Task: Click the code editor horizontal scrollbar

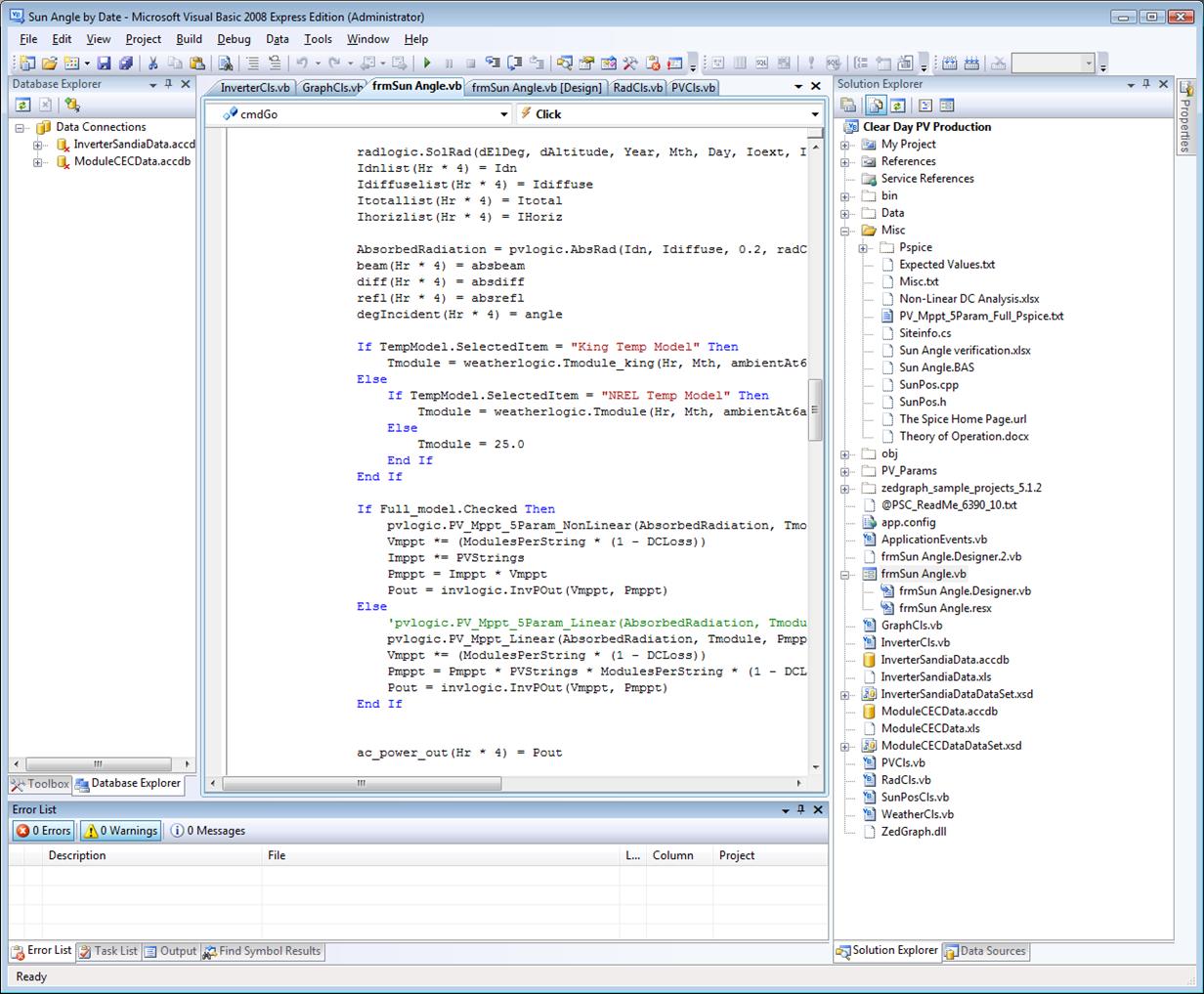Action: point(506,783)
